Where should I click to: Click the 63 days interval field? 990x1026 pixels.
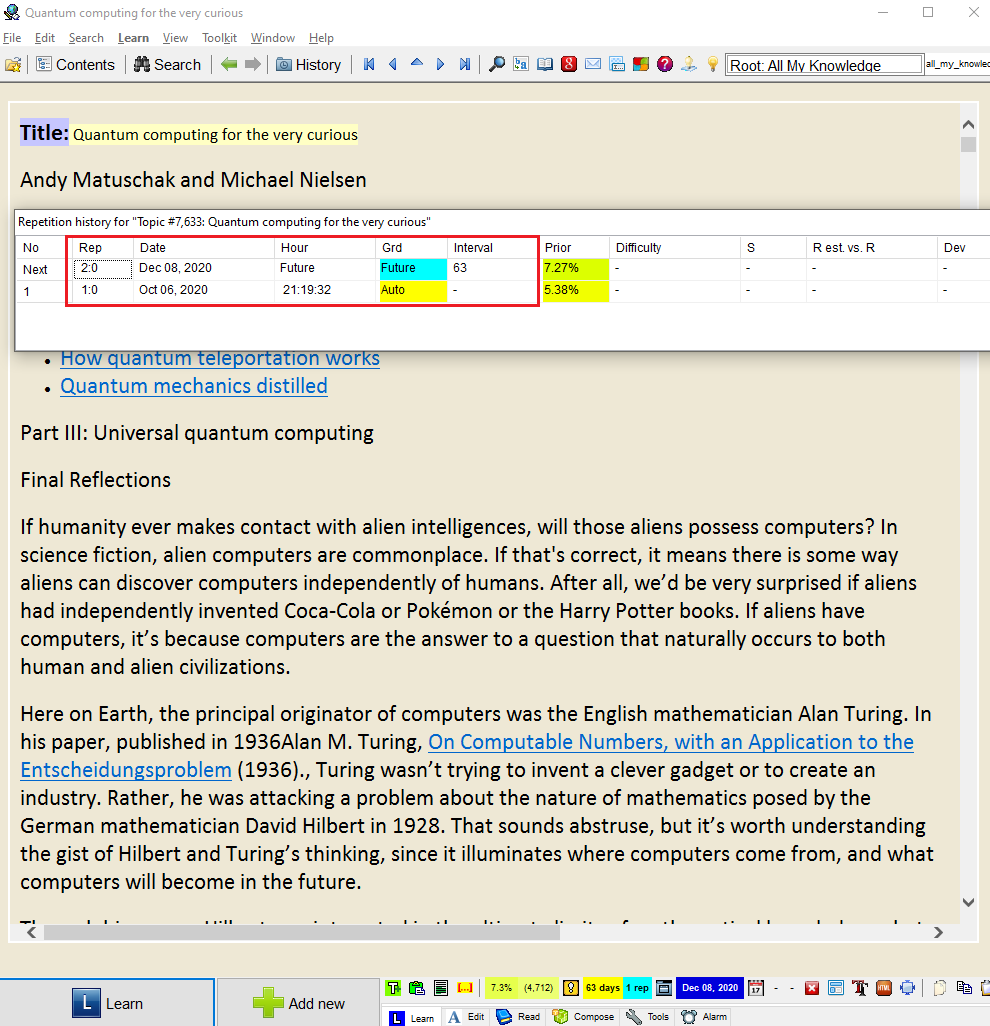pyautogui.click(x=602, y=988)
